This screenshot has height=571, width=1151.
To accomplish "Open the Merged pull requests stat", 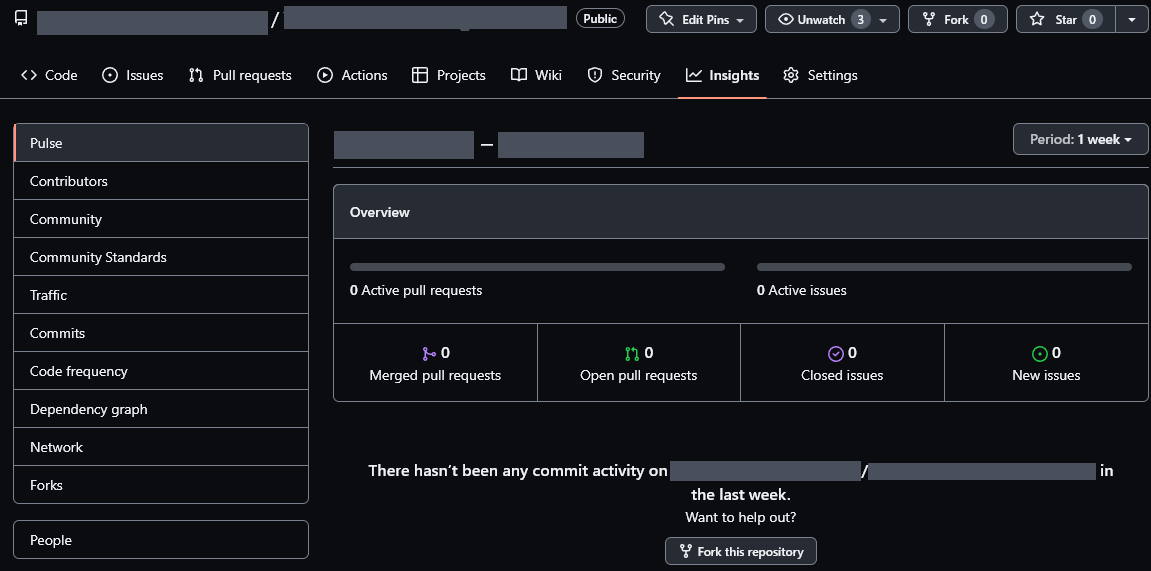I will (435, 364).
